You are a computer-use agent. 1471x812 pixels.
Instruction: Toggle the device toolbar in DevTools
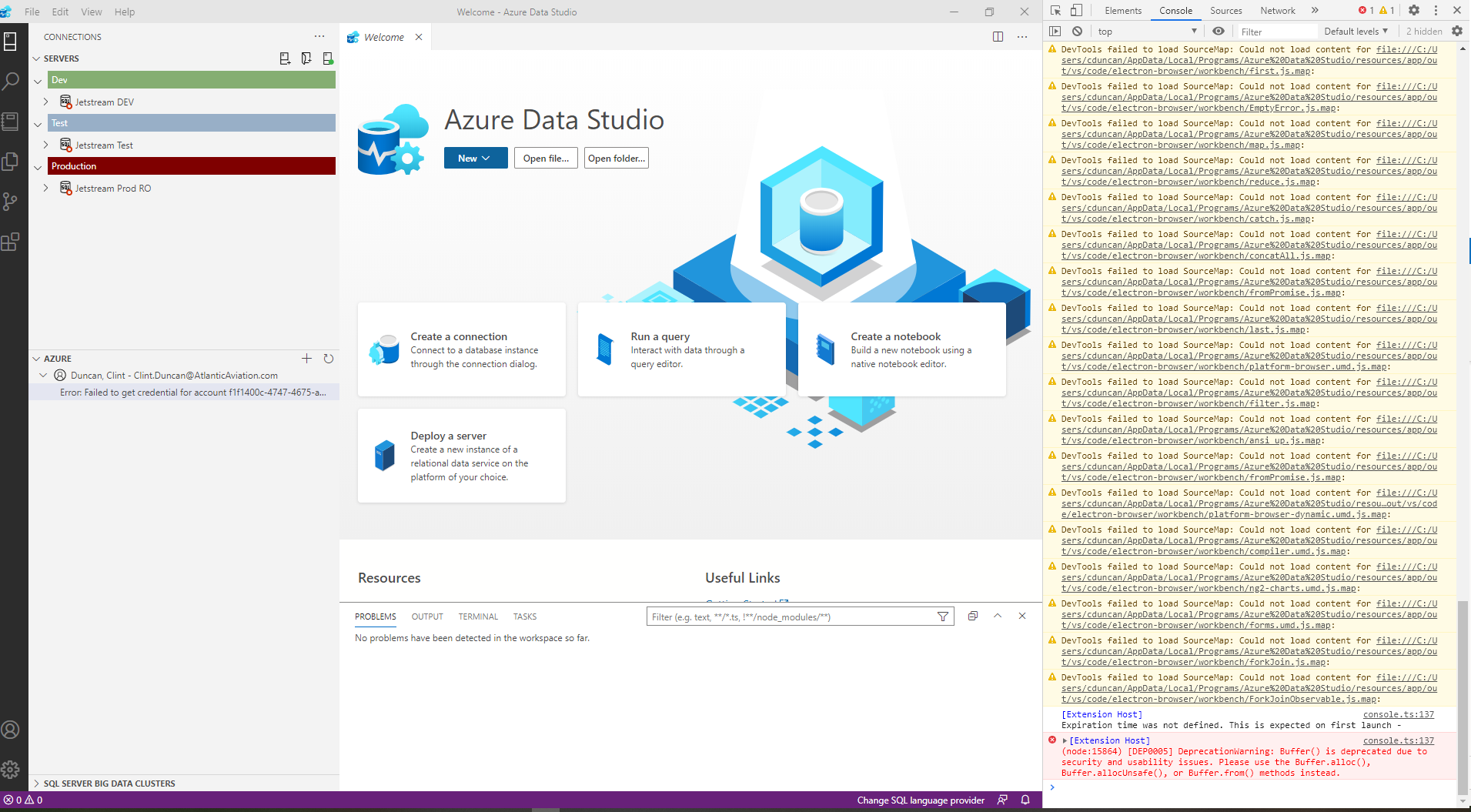[x=1076, y=10]
